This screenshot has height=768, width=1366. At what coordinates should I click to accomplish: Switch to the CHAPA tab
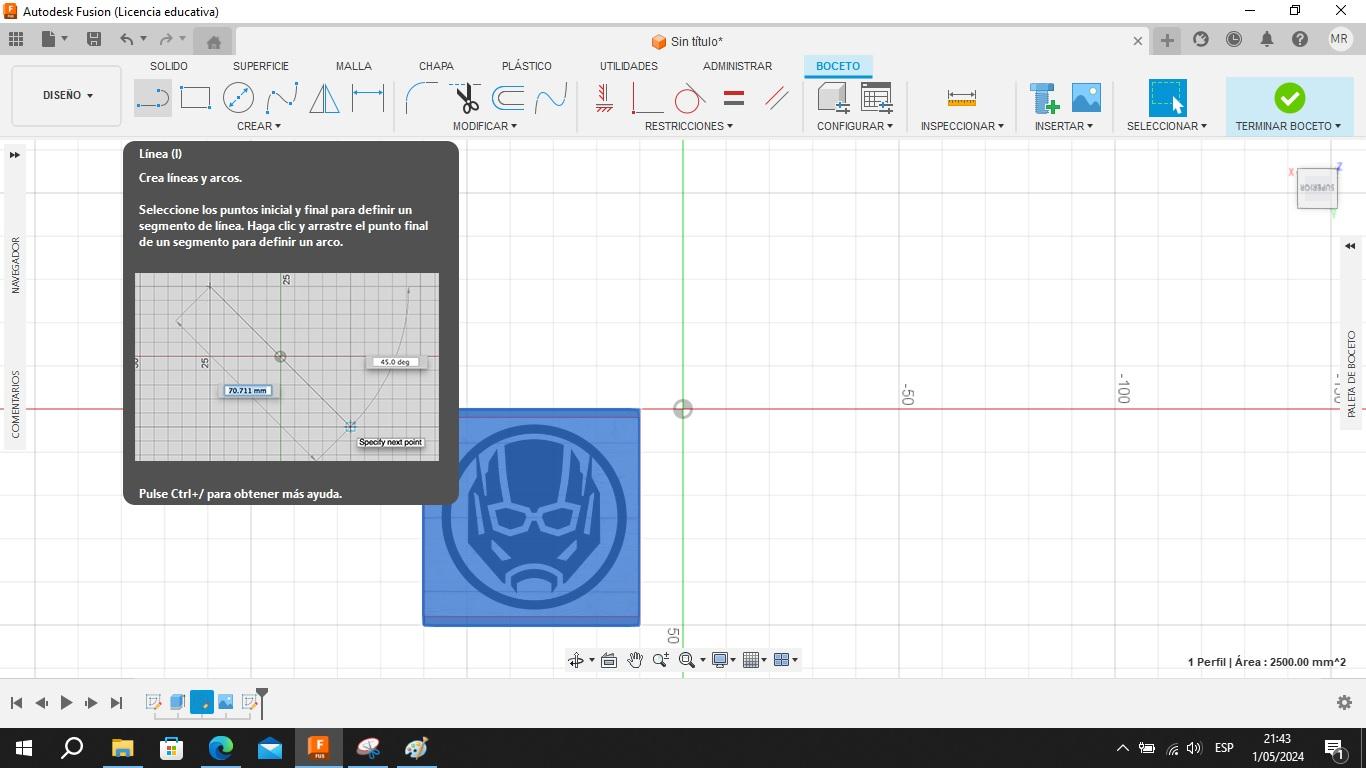coord(436,66)
